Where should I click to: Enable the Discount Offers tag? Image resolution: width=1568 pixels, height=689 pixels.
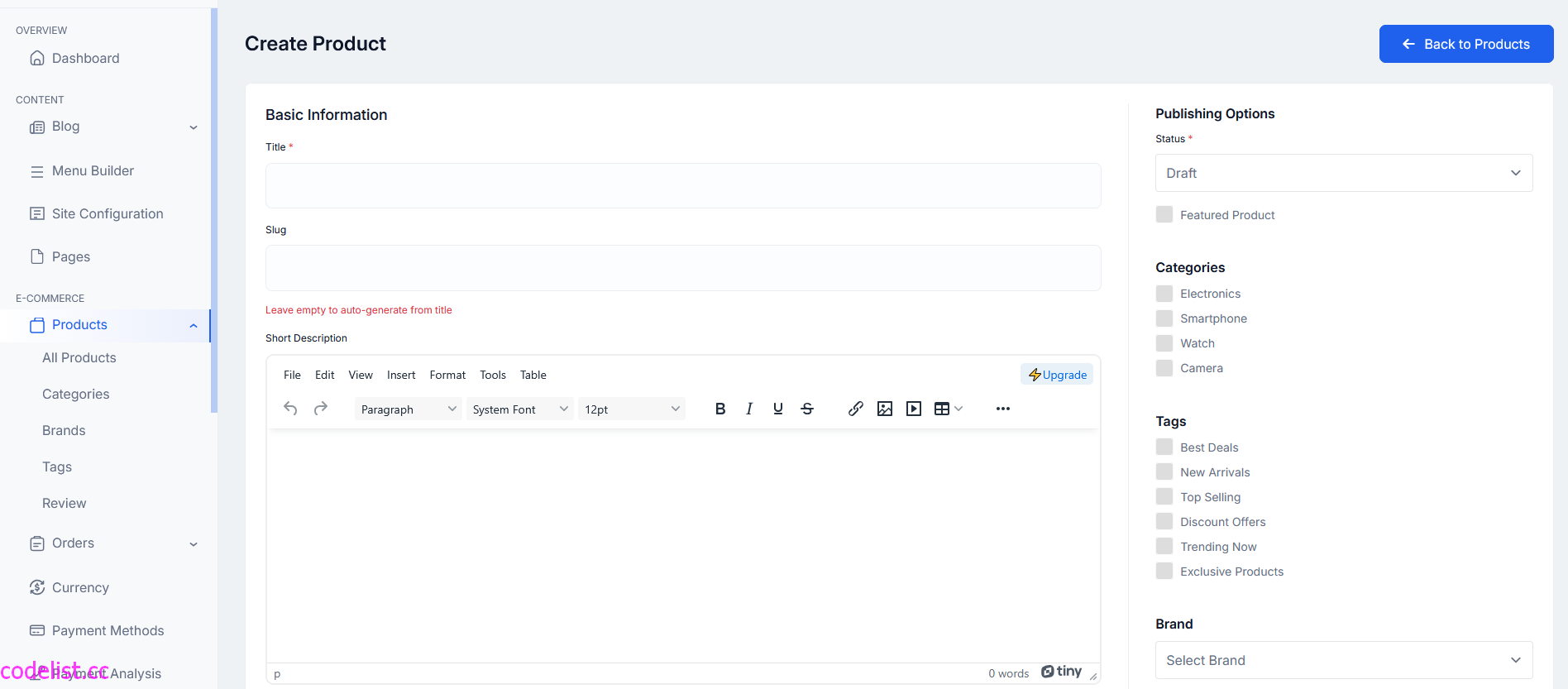pyautogui.click(x=1164, y=521)
